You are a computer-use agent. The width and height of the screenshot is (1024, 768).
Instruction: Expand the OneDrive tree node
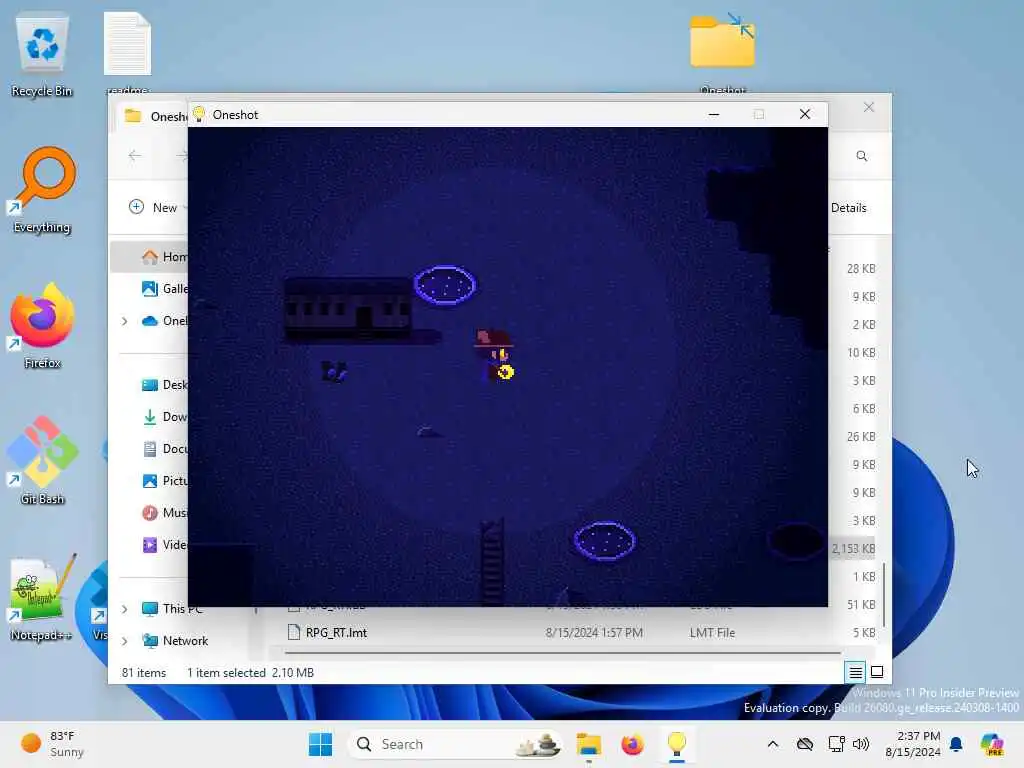click(125, 321)
